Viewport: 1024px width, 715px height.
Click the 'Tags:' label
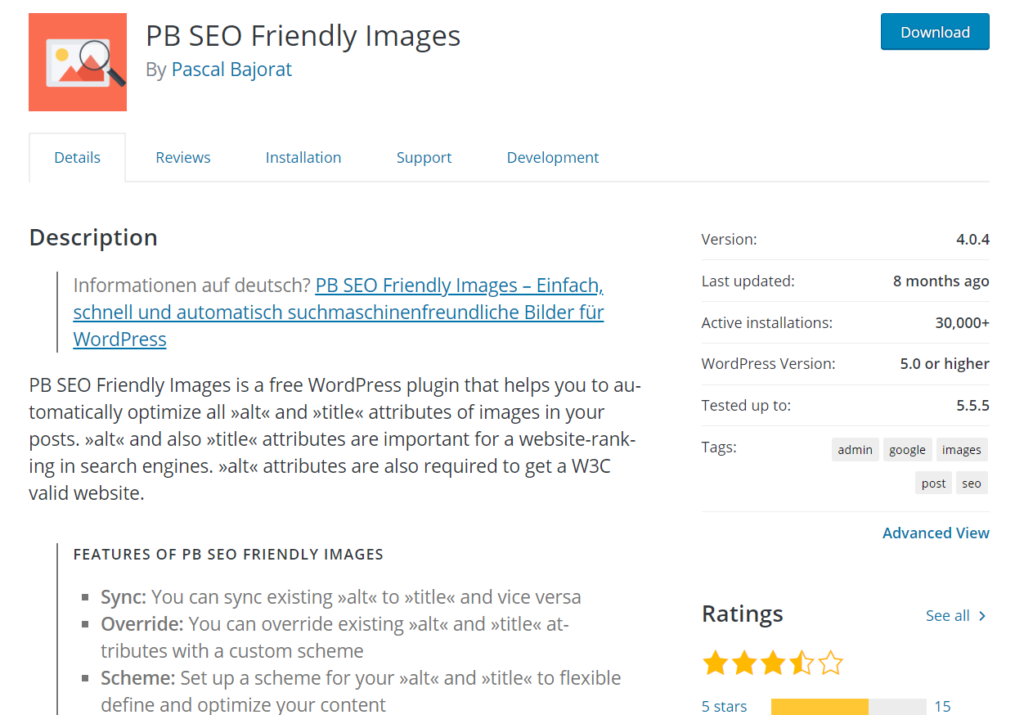pyautogui.click(x=718, y=447)
